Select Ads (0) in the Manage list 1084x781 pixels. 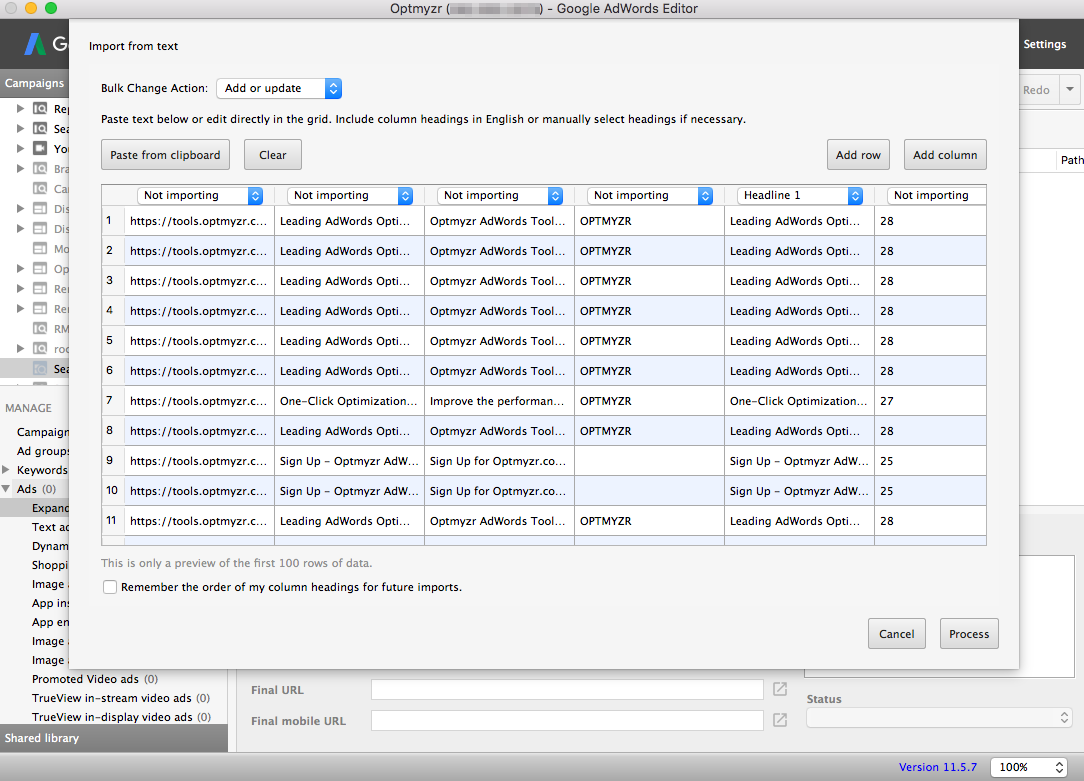pyautogui.click(x=37, y=489)
